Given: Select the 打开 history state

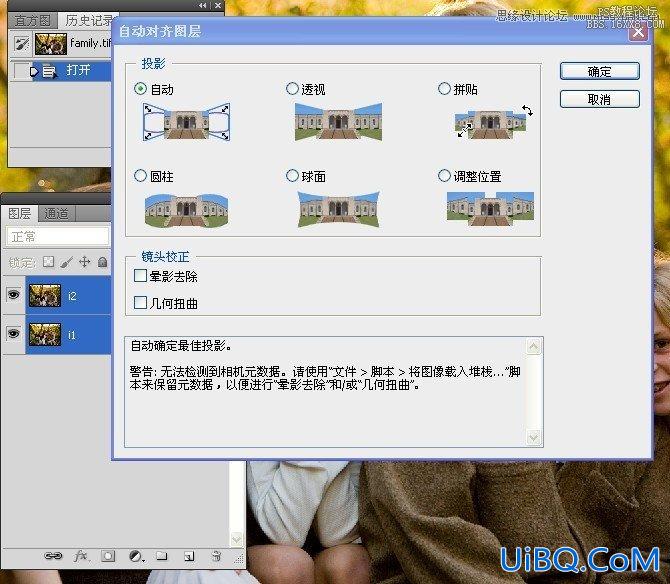Looking at the screenshot, I should pyautogui.click(x=72, y=70).
